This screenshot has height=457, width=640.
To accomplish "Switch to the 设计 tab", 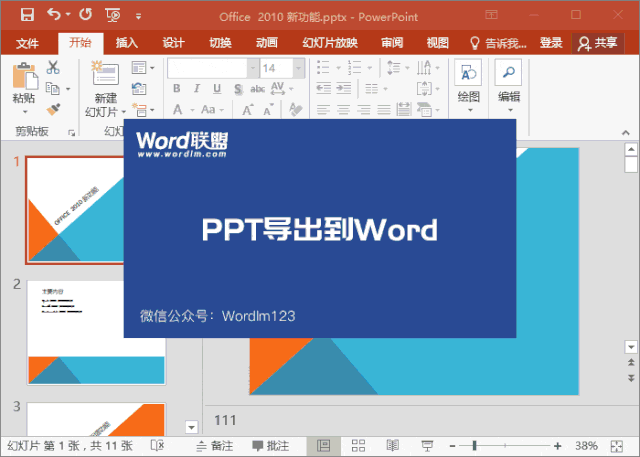I will click(173, 42).
